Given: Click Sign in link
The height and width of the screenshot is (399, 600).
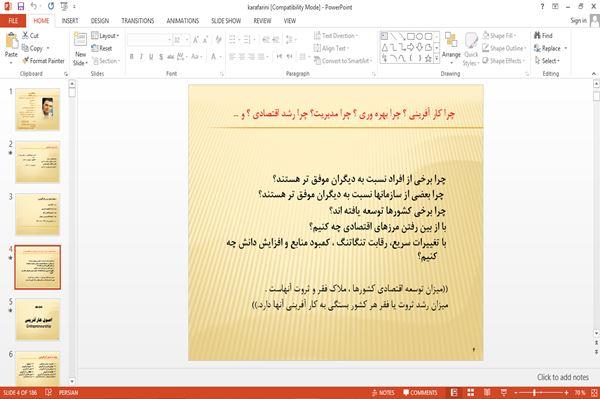Looking at the screenshot, I should pos(578,21).
